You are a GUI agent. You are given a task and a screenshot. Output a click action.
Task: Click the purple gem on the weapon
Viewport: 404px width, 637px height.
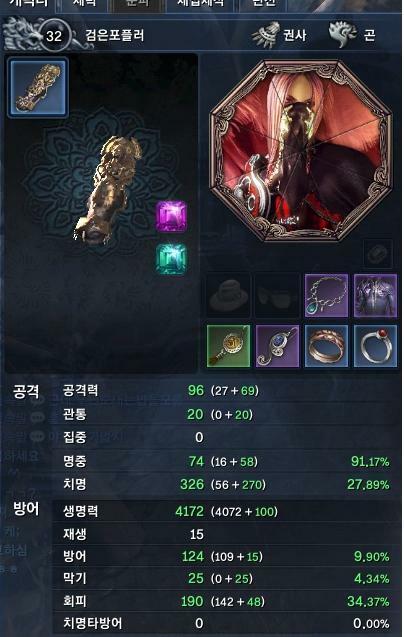[x=172, y=217]
